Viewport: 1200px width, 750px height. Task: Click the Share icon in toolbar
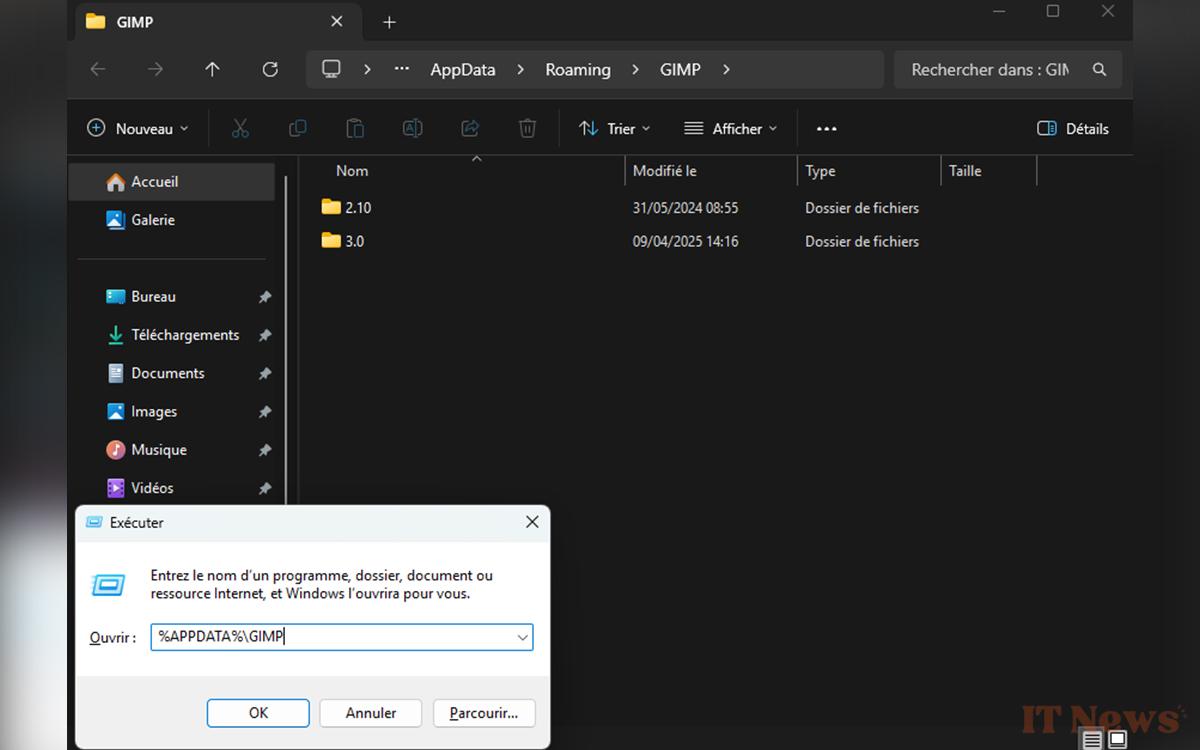click(470, 128)
